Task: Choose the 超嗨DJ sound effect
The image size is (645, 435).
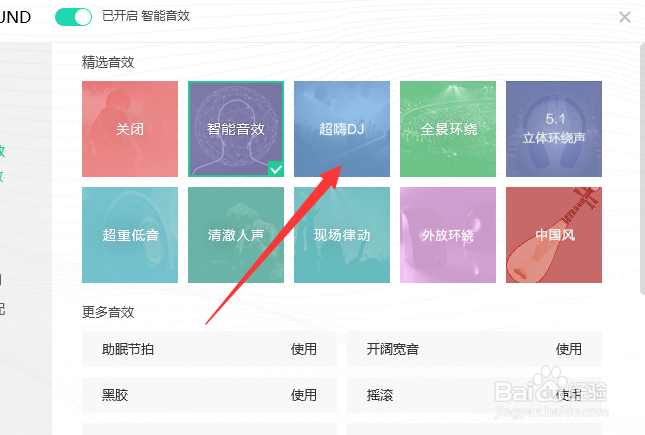Action: [342, 129]
